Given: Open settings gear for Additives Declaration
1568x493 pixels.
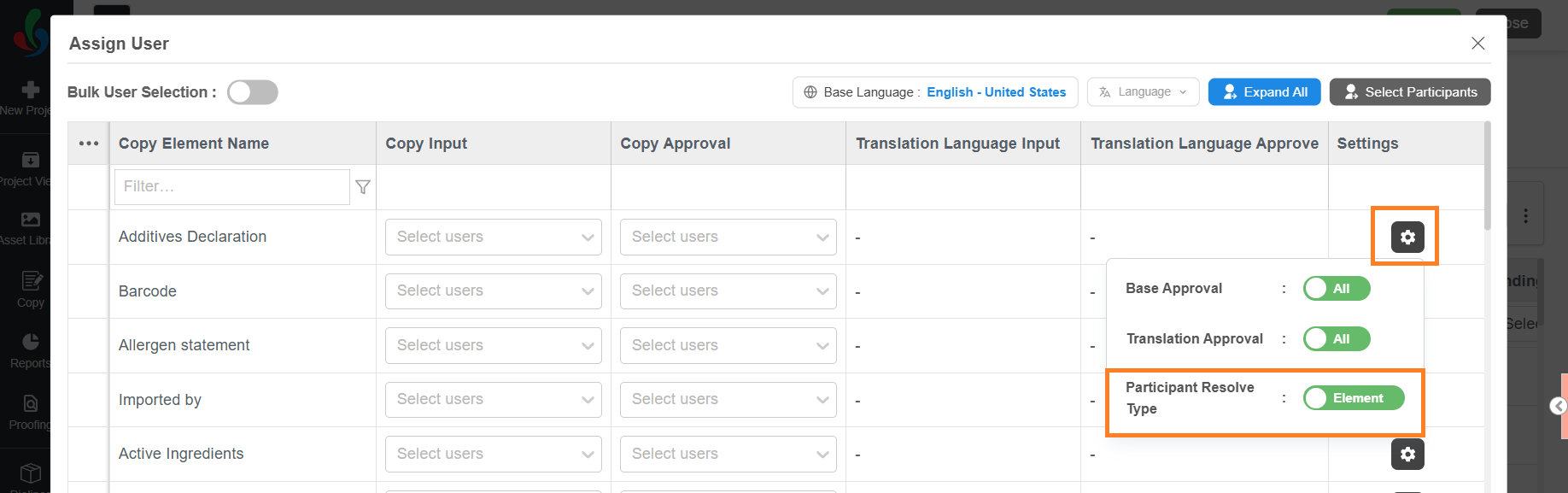Looking at the screenshot, I should pos(1407,237).
